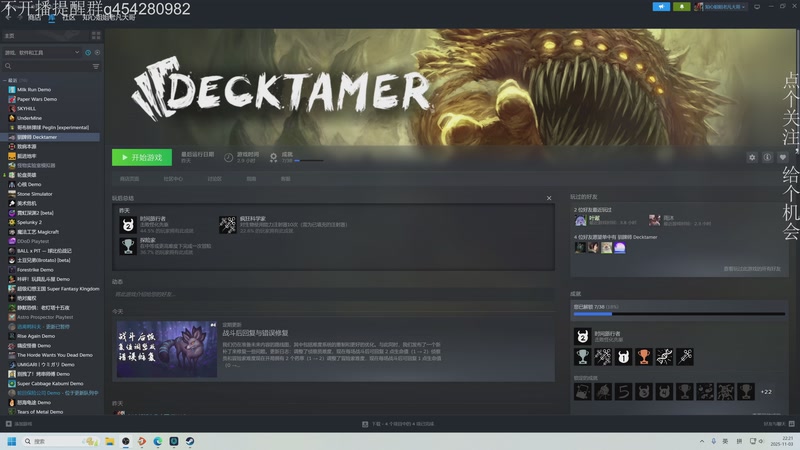This screenshot has height=450, width=800.
Task: Go to the 社区 (Community) tab
Action: pyautogui.click(x=69, y=17)
